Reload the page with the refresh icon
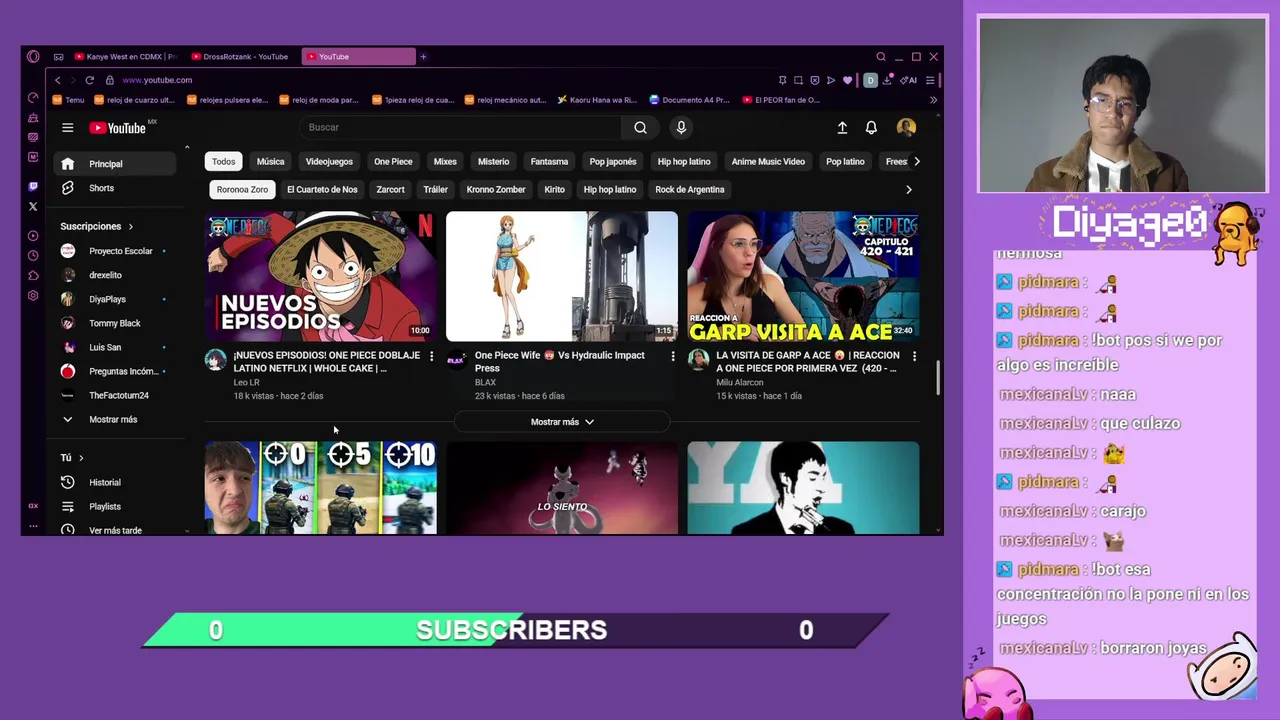The height and width of the screenshot is (720, 1280). 89,80
